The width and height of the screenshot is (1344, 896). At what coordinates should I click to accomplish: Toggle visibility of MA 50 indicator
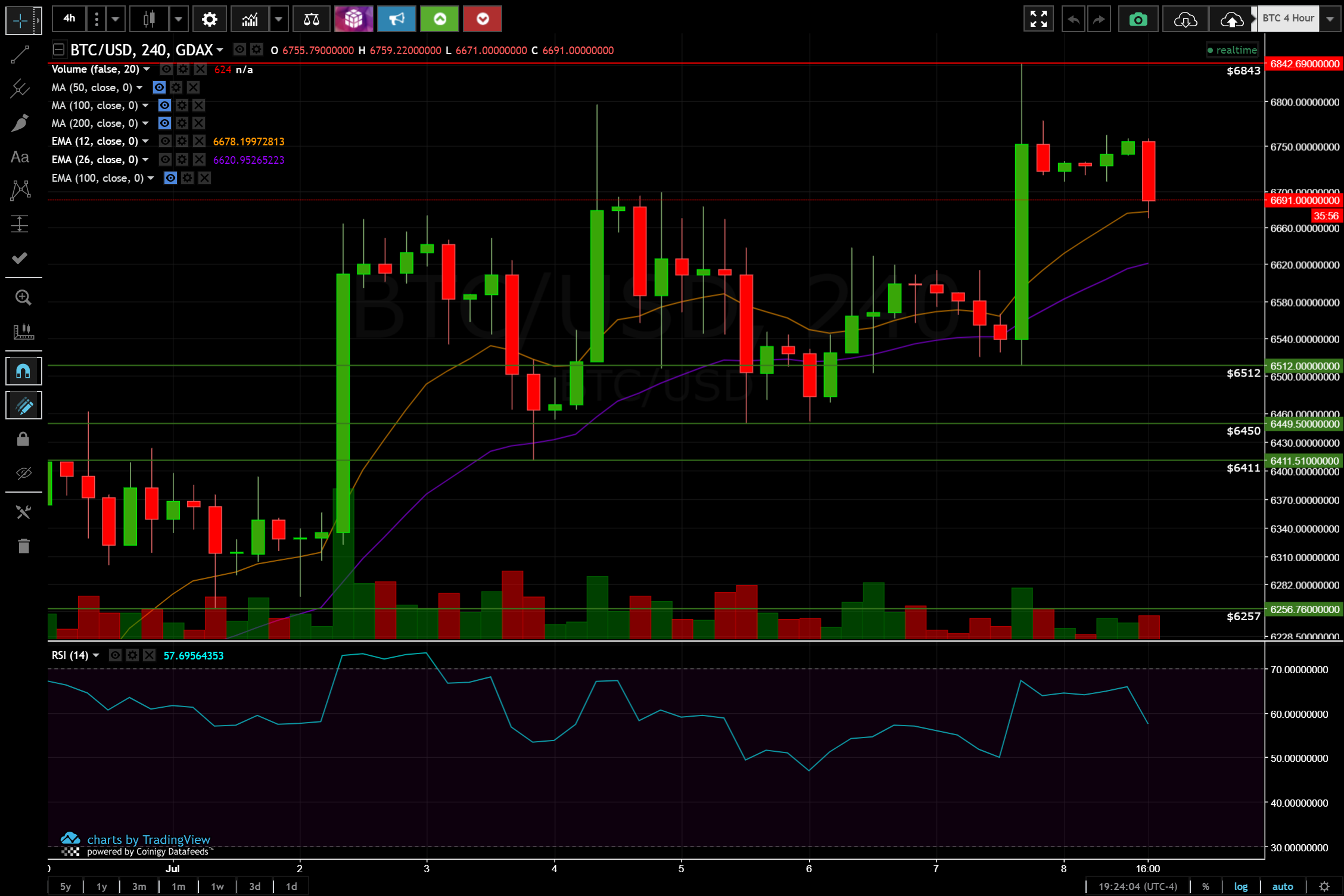[159, 88]
